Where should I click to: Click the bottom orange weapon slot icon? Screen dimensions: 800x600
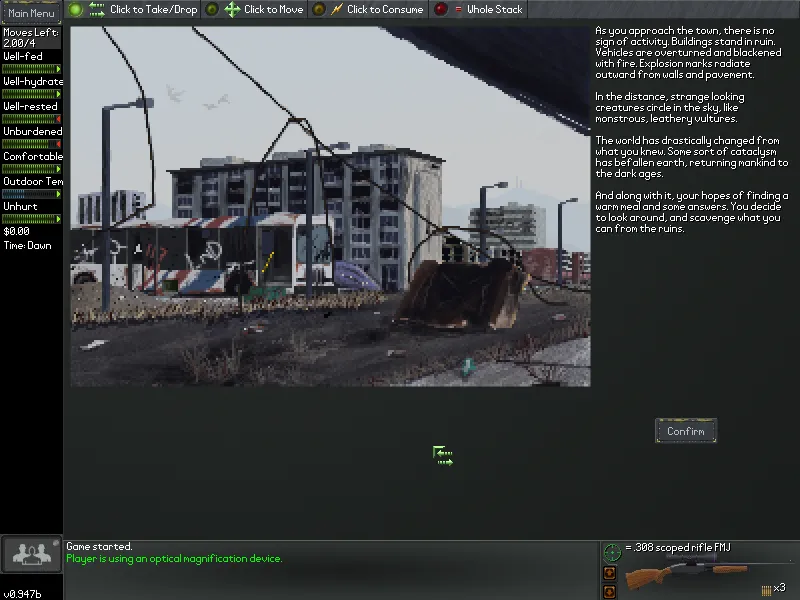point(610,591)
